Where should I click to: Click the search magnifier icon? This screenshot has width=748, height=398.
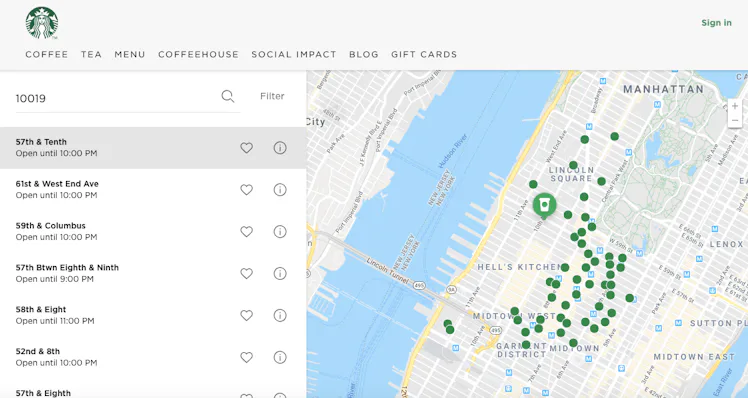[x=228, y=96]
